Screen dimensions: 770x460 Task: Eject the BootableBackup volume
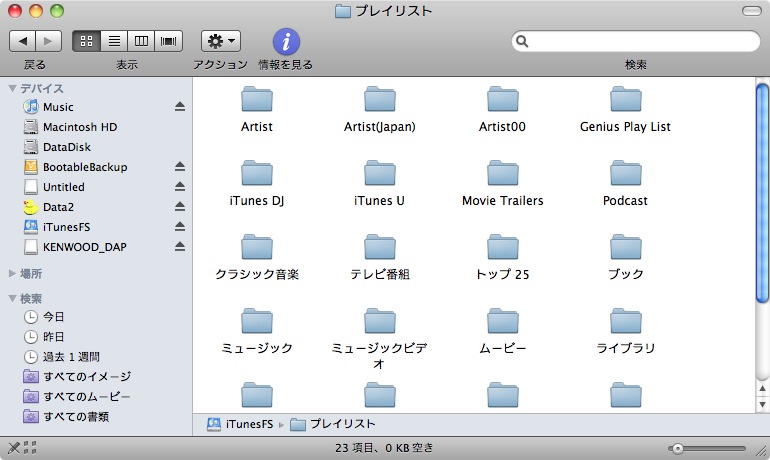(x=180, y=167)
